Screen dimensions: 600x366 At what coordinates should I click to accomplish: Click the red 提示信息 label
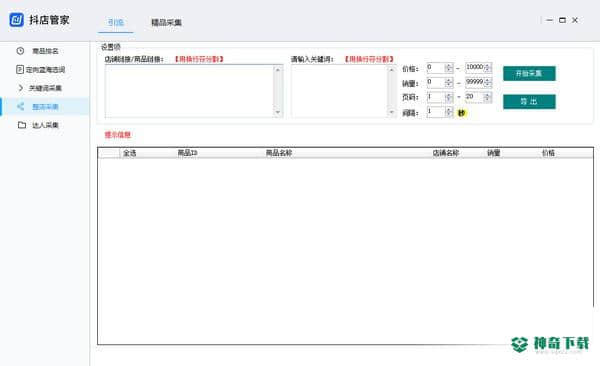tap(118, 135)
